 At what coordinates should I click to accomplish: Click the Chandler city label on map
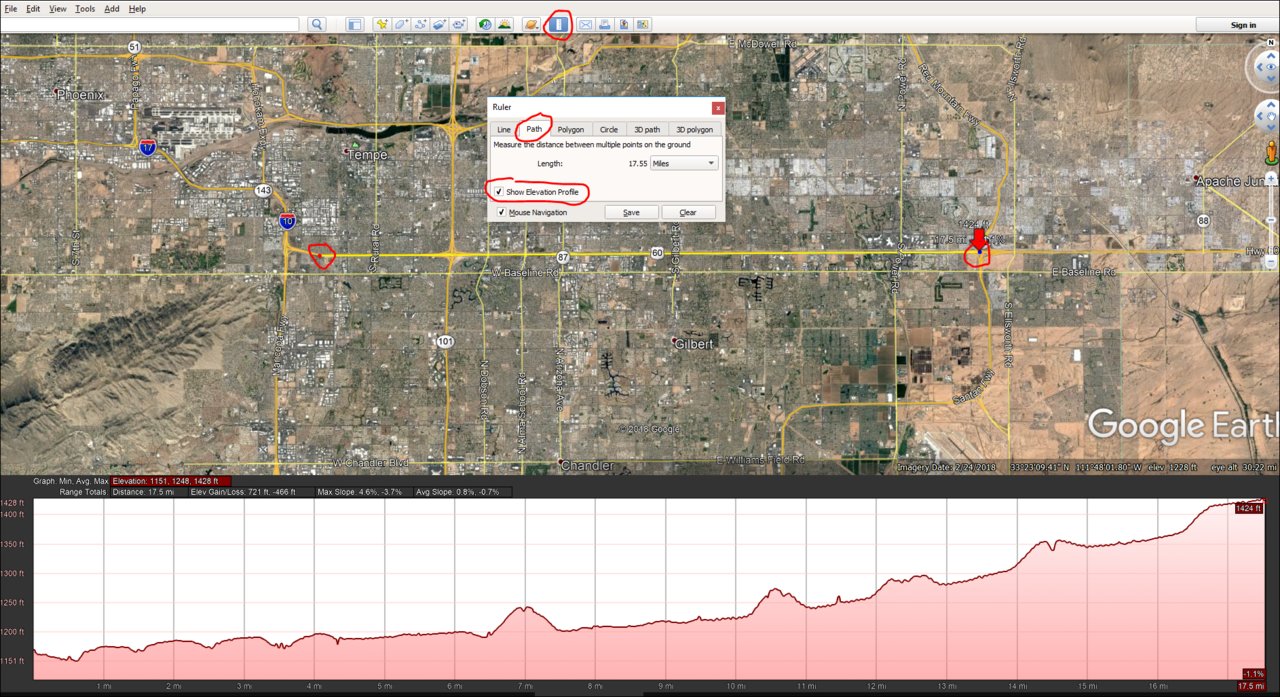(x=587, y=466)
